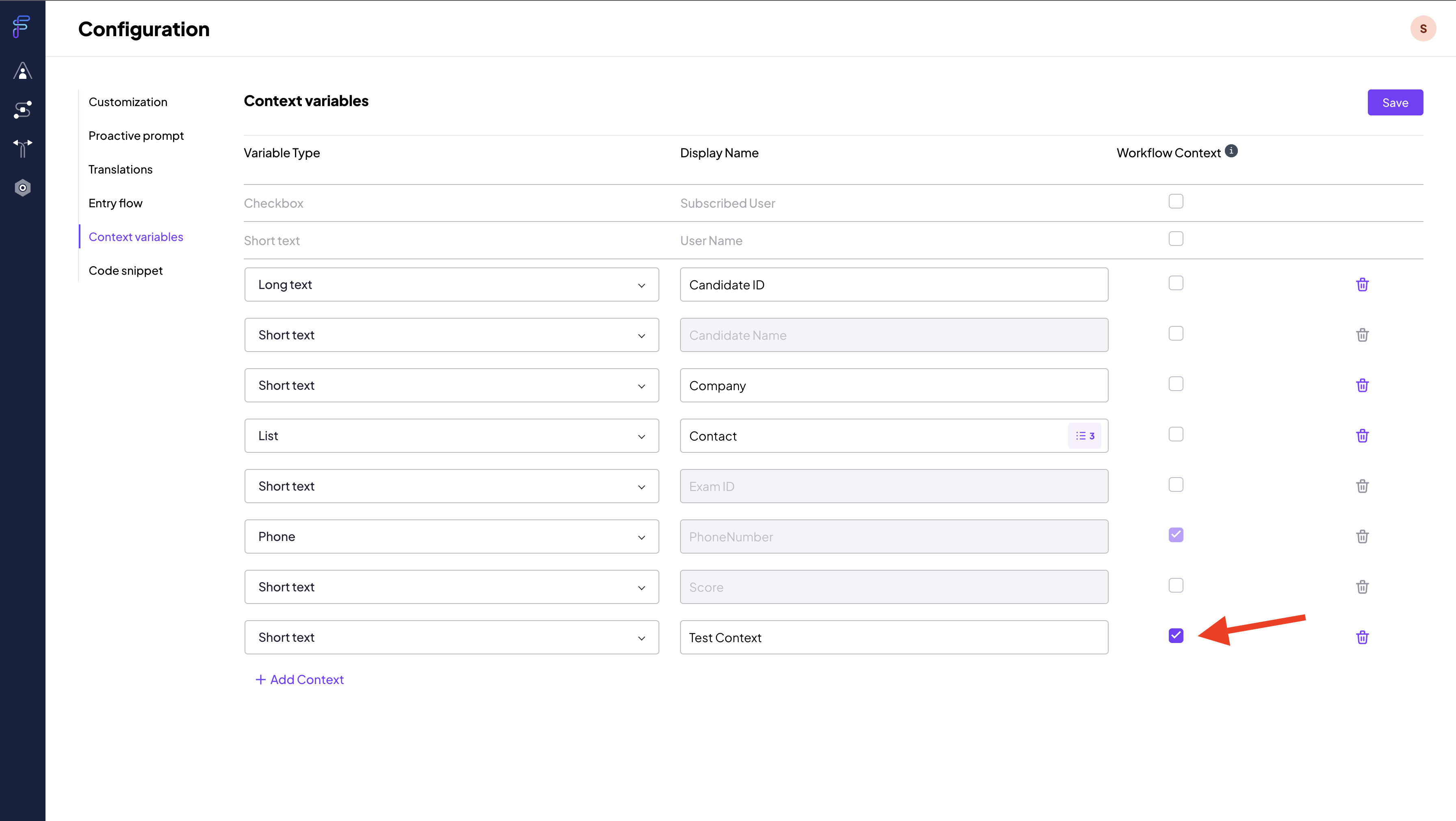The width and height of the screenshot is (1456, 821).
Task: Open user avatar S menu
Action: [x=1423, y=28]
